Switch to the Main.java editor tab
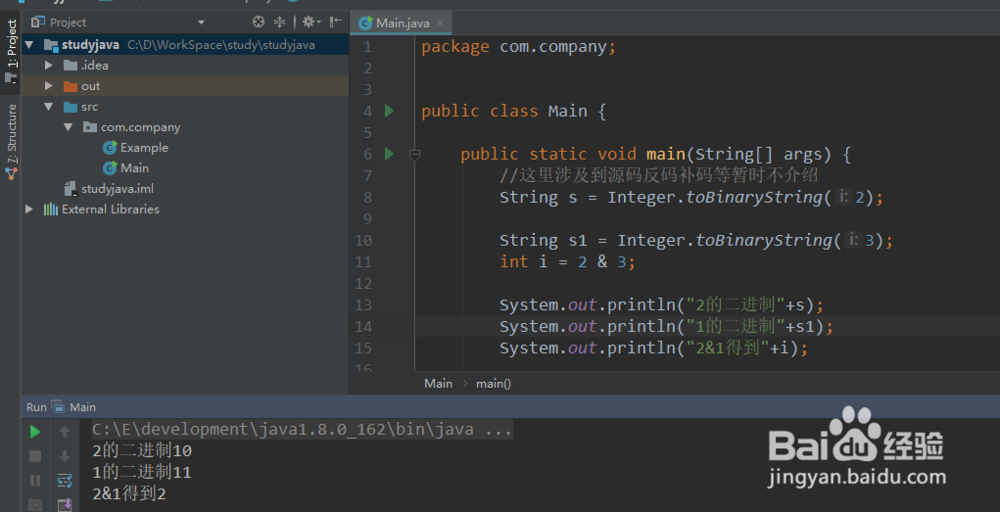This screenshot has height=512, width=1000. [x=402, y=24]
